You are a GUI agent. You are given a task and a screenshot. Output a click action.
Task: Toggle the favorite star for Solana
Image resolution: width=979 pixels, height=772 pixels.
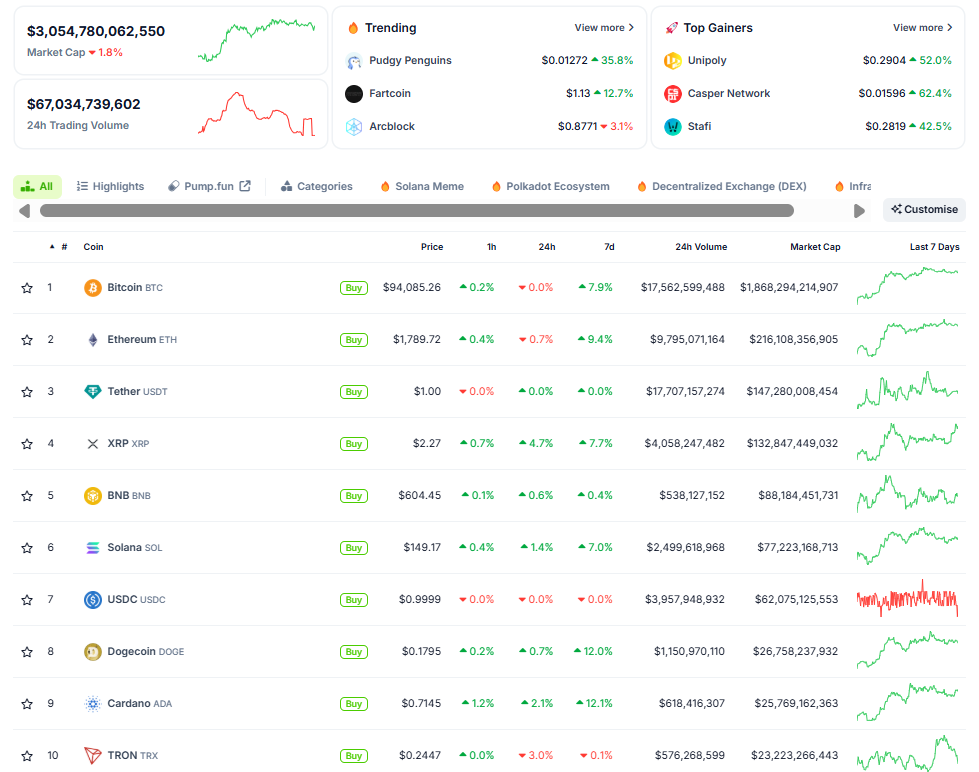pyautogui.click(x=27, y=548)
